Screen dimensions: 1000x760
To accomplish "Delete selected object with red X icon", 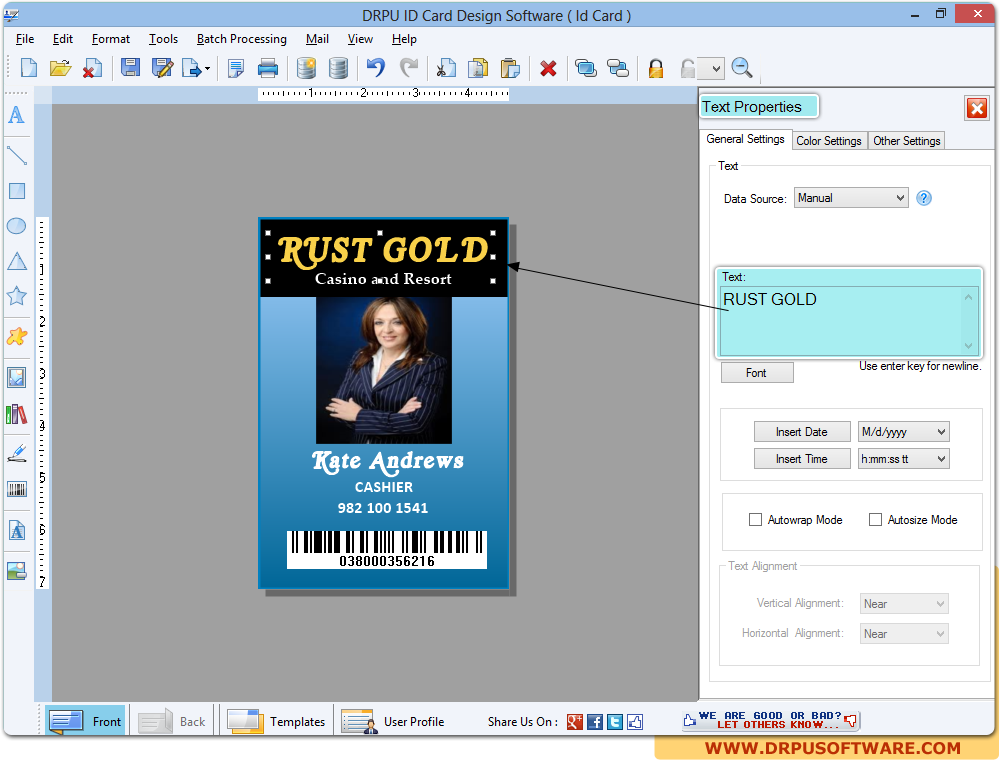I will [548, 68].
